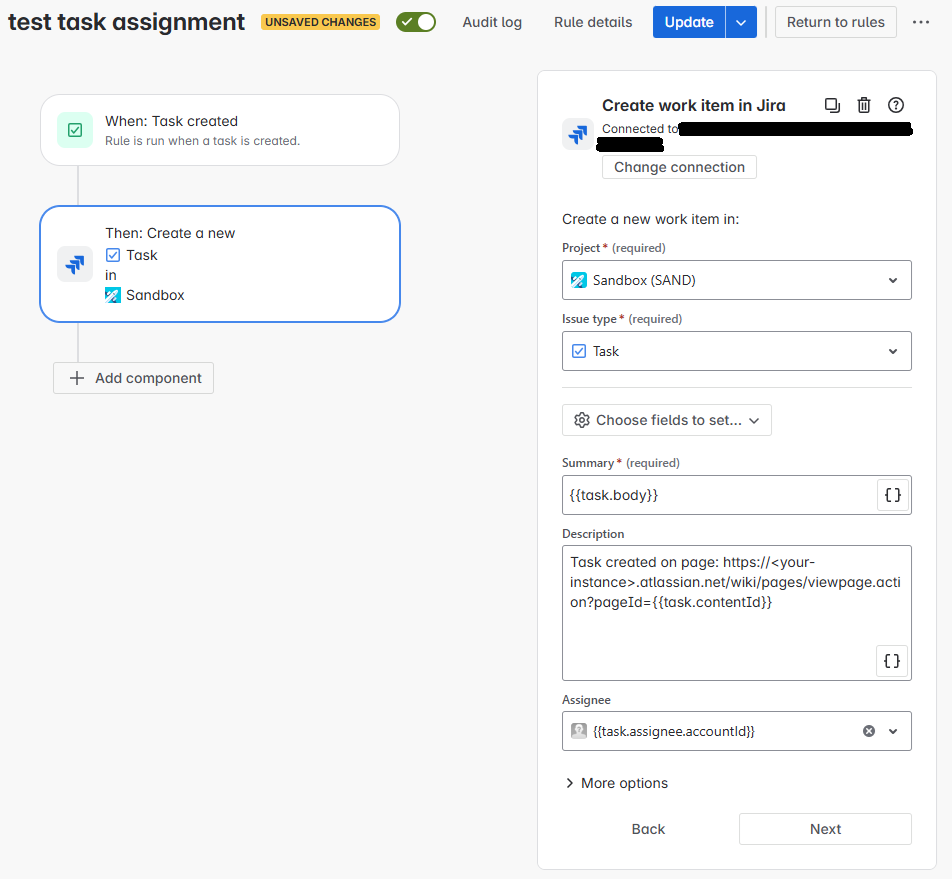
Task: Open help with the question mark icon
Action: tap(896, 106)
